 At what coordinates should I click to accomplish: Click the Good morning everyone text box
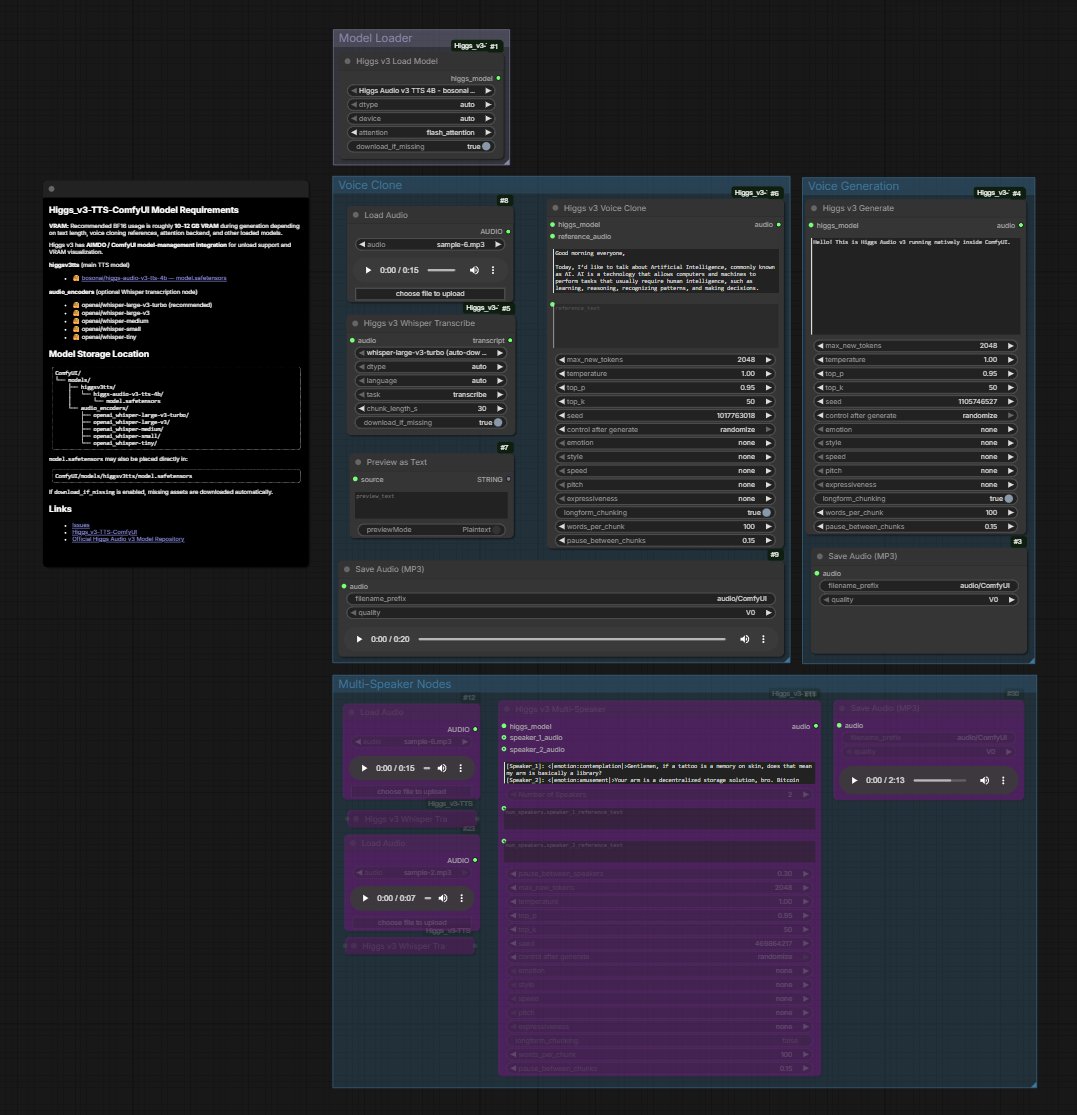click(665, 271)
